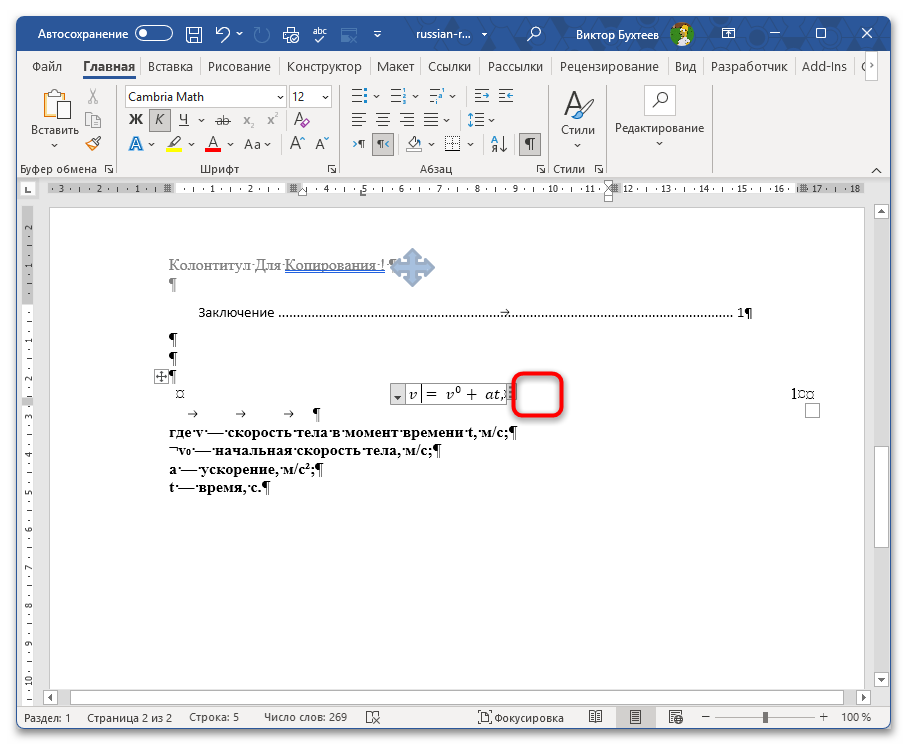Toggle bold formatting Ж
Viewport: 907px width, 745px height.
[x=135, y=120]
